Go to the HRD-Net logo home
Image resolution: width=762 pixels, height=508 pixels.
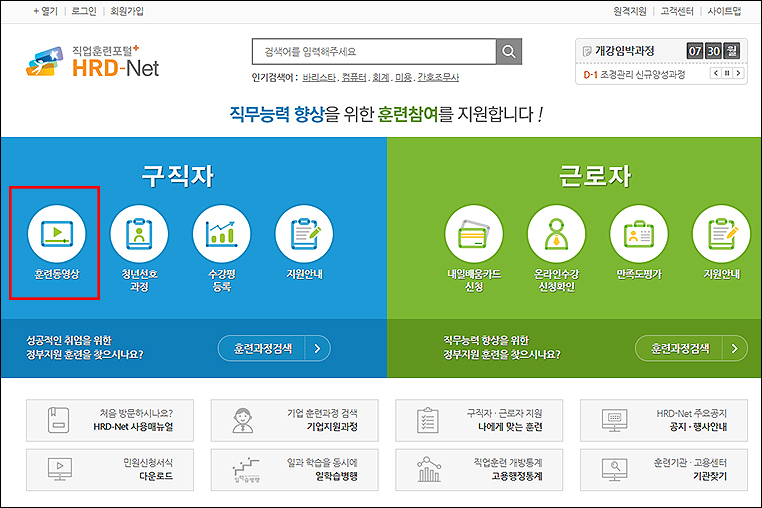[x=93, y=61]
